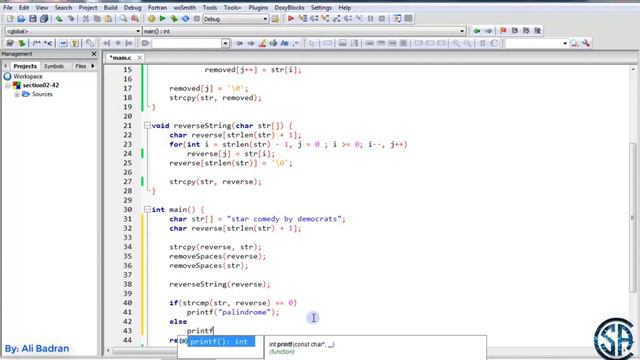Click the Zoom in icon on toolbar
This screenshot has height=360, width=640.
coord(456,43)
